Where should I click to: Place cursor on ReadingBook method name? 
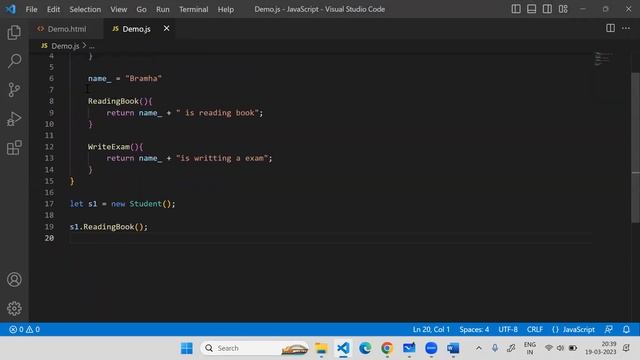[x=113, y=101]
